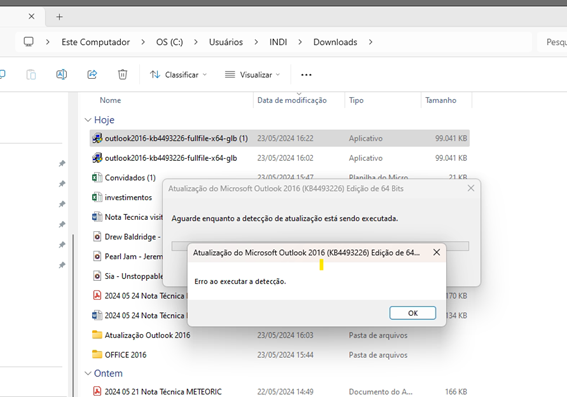Close the current File Explorer tab

(31, 17)
